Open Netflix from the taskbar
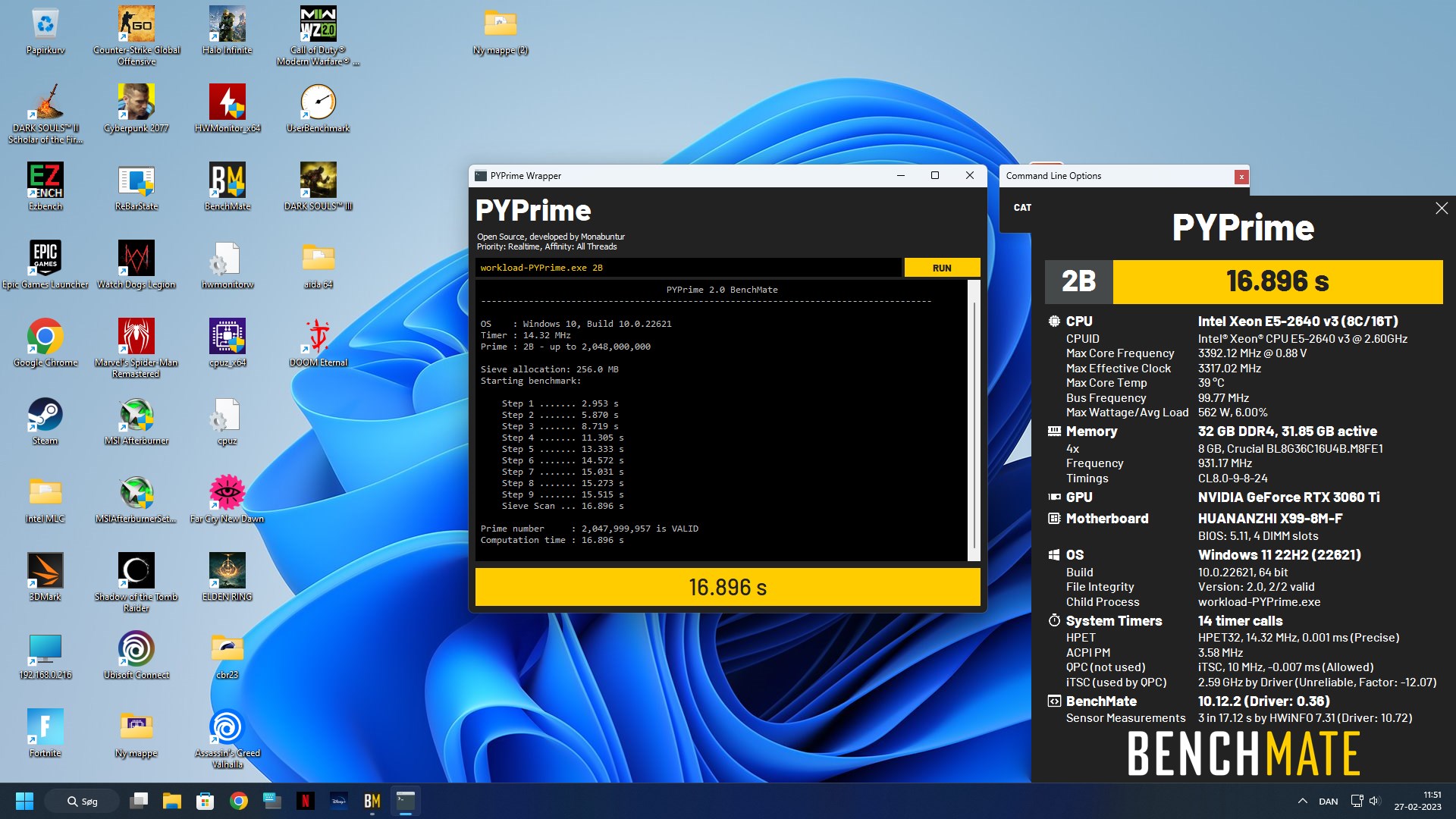Viewport: 1456px width, 819px height. tap(306, 801)
